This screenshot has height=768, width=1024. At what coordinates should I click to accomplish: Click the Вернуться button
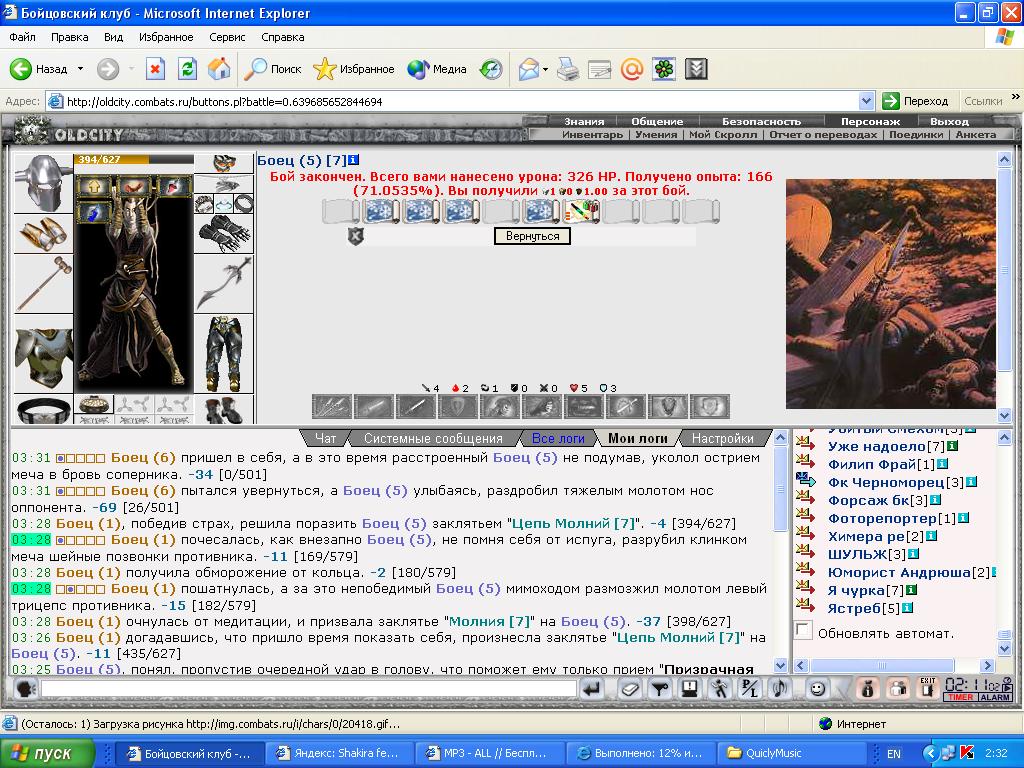tap(532, 236)
